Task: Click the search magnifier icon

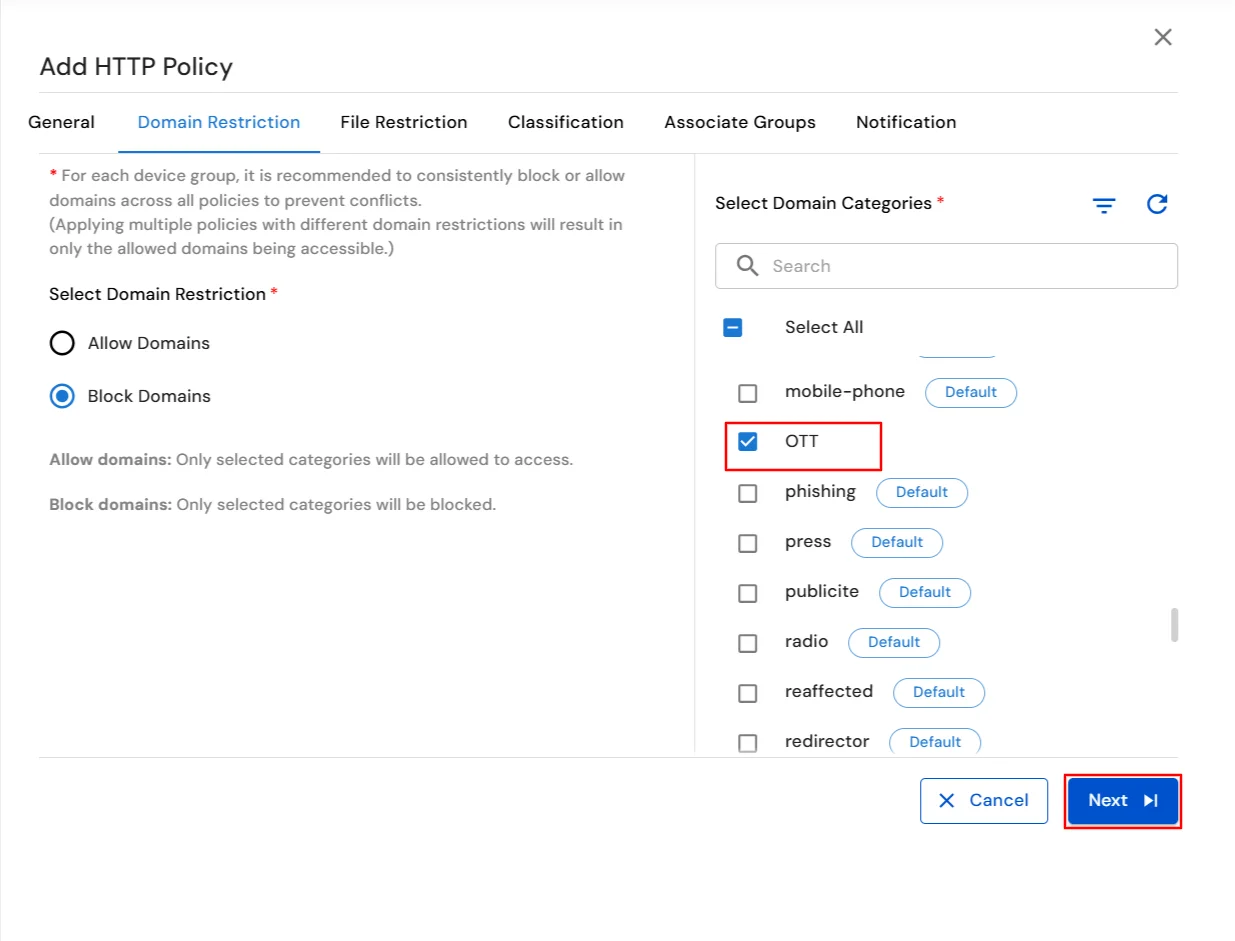Action: (746, 266)
